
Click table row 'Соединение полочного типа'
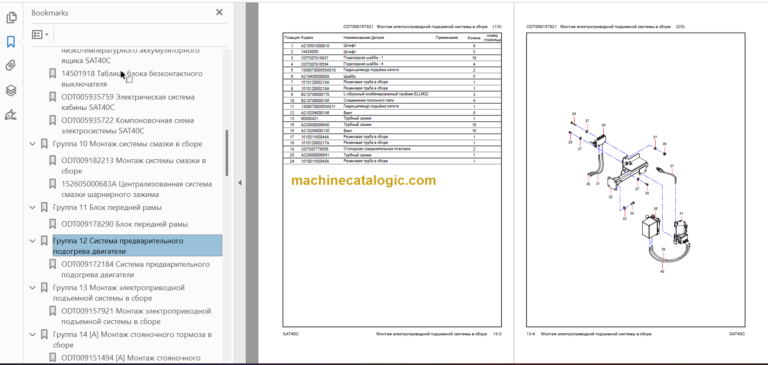pos(392,100)
